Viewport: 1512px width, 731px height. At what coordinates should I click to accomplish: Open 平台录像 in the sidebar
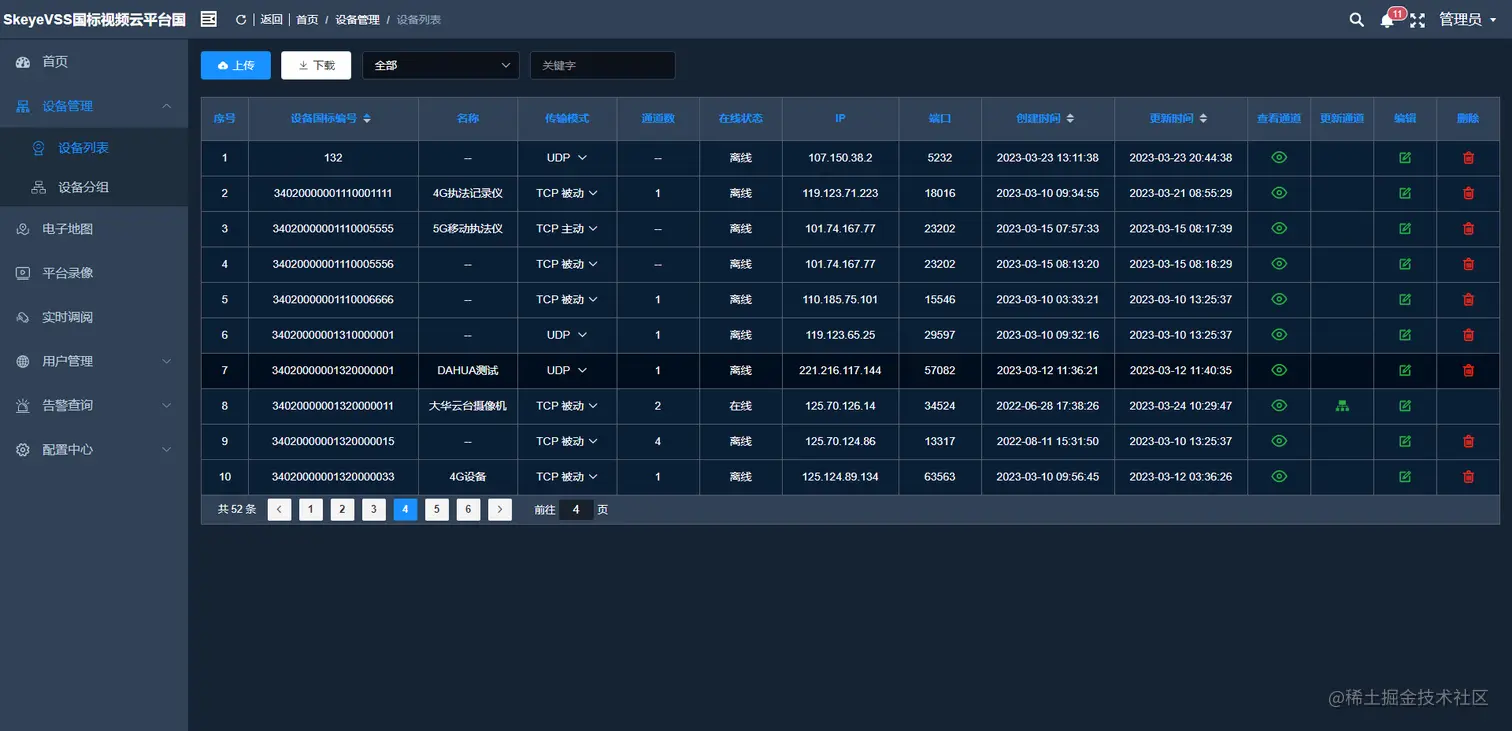pos(94,273)
